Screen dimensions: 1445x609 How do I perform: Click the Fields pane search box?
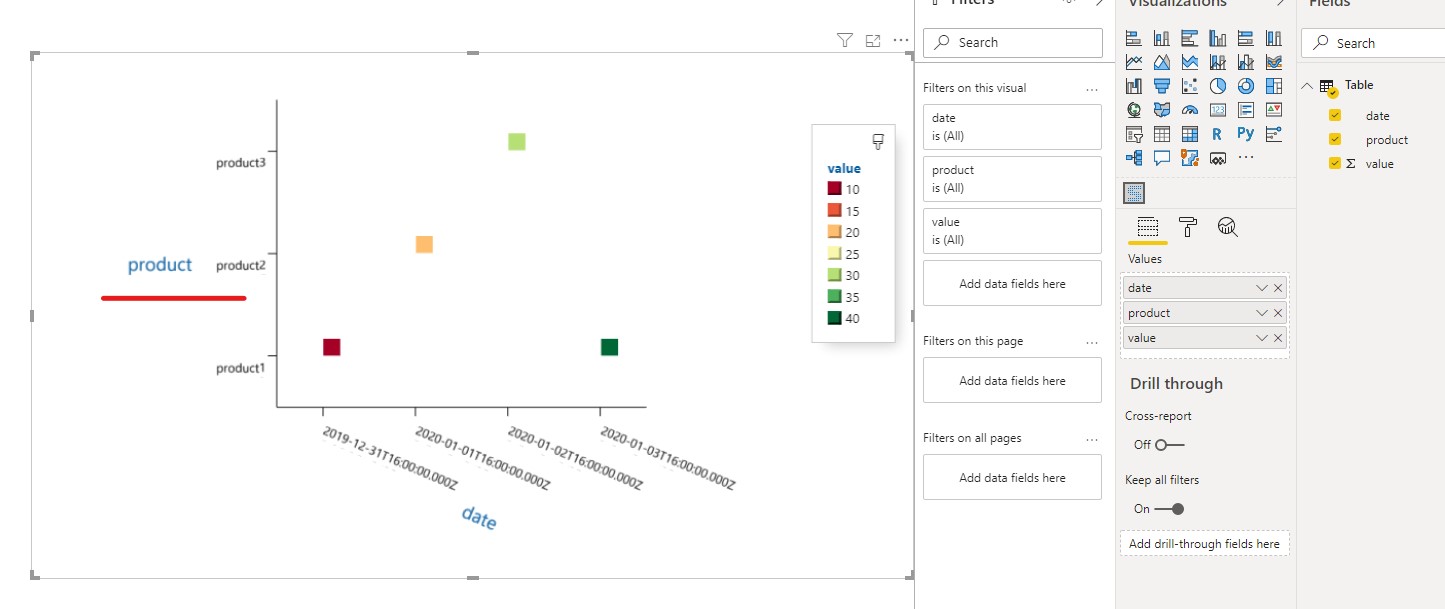1373,43
